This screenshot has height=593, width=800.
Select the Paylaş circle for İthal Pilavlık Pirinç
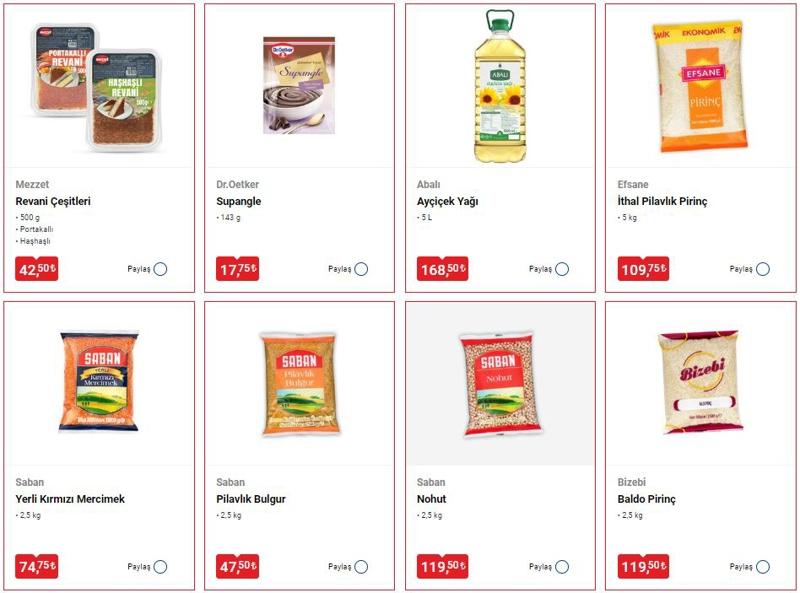point(763,269)
